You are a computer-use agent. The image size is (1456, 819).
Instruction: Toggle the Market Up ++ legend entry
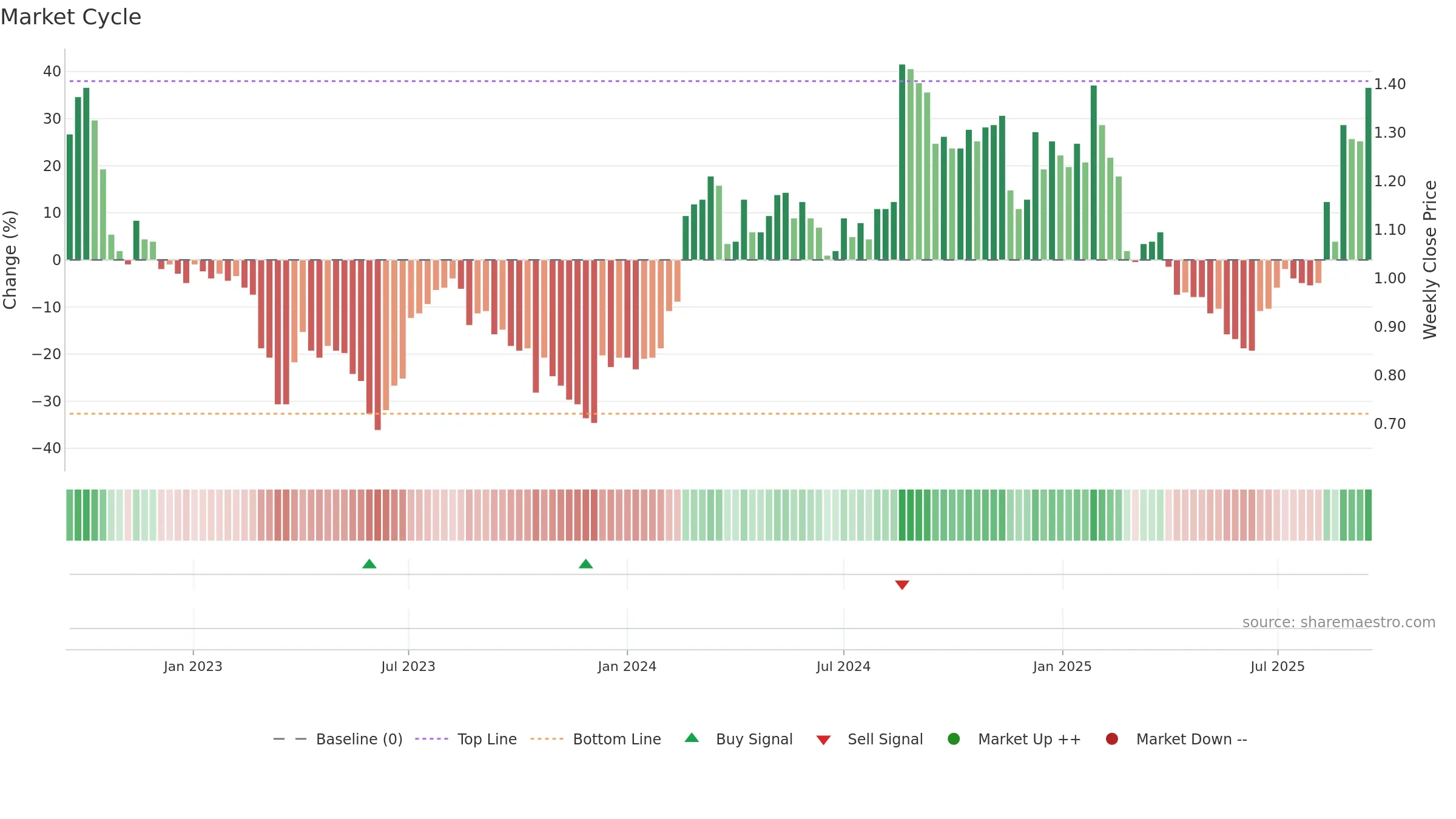[1014, 739]
